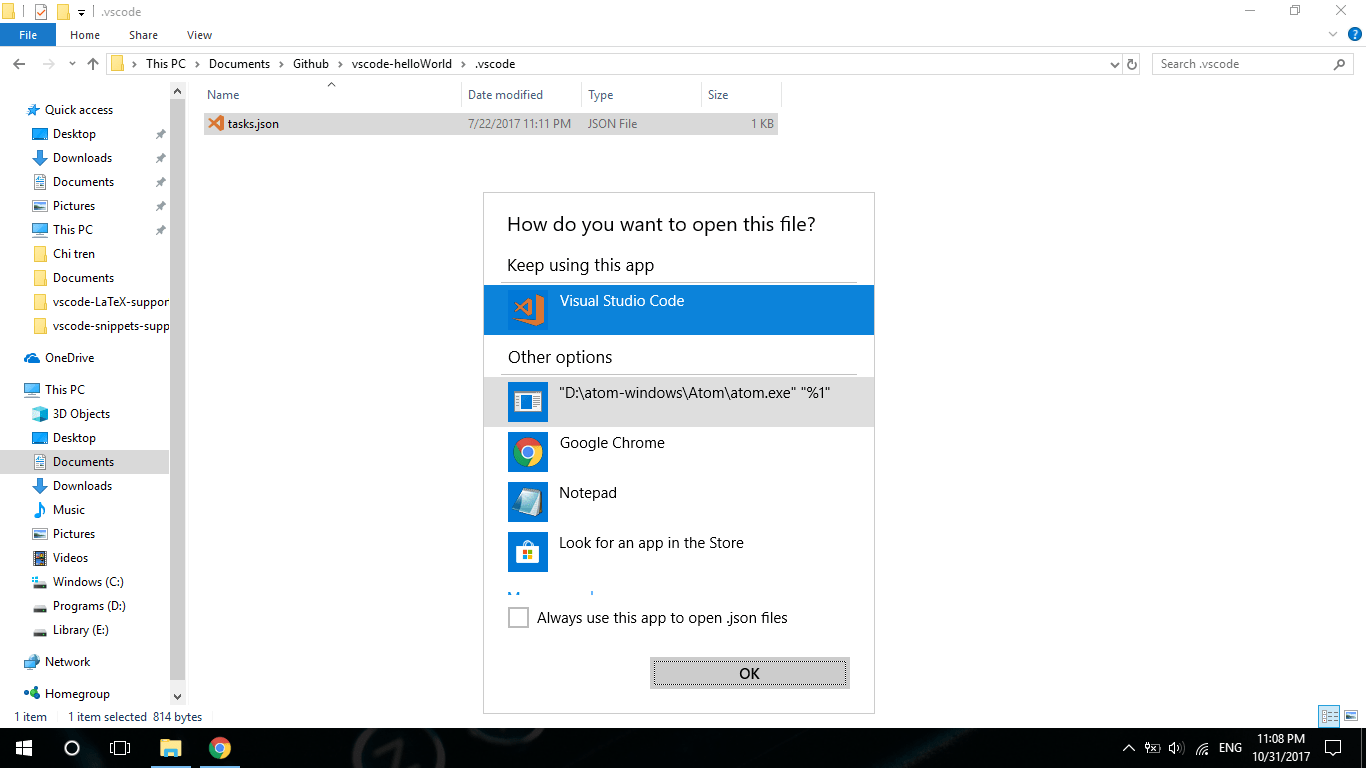The height and width of the screenshot is (768, 1366).
Task: Check 'Always use this app to open .json files'
Action: (x=518, y=618)
